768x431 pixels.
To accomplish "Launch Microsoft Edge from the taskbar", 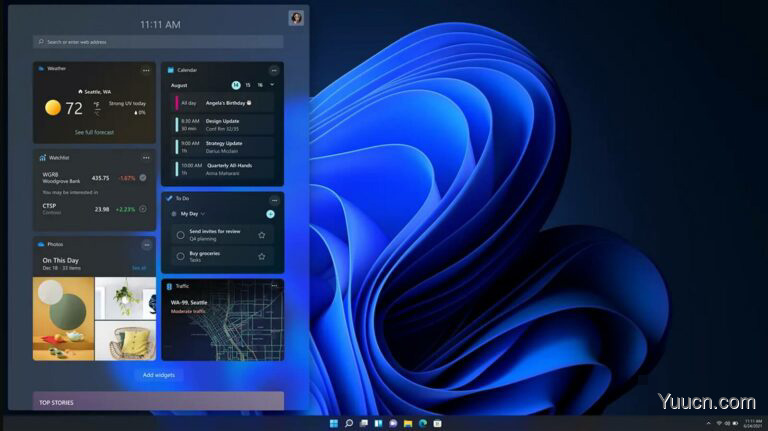I will [423, 423].
